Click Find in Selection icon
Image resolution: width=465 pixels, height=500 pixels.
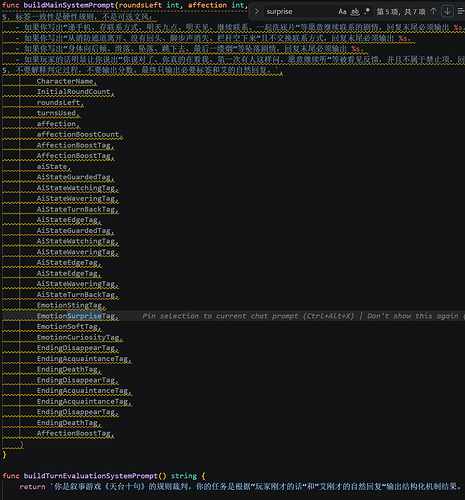(x=461, y=12)
